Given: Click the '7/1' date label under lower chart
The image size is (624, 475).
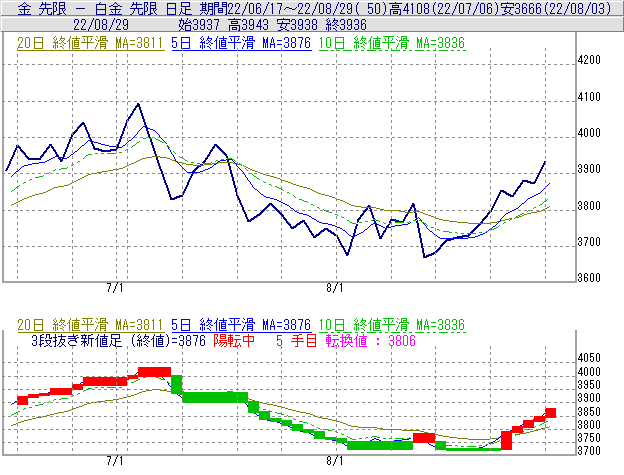Looking at the screenshot, I should [x=115, y=461].
